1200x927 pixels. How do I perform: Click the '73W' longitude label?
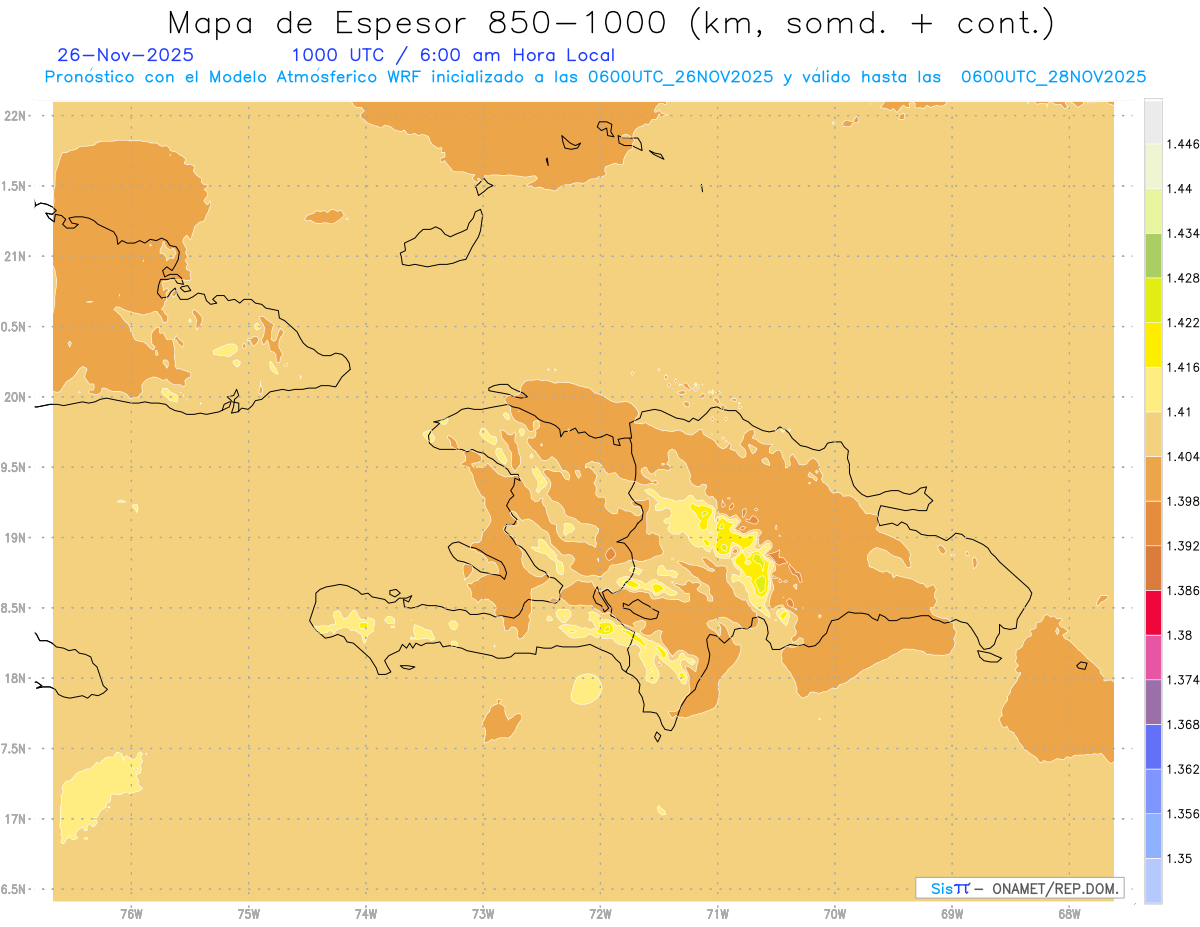483,914
